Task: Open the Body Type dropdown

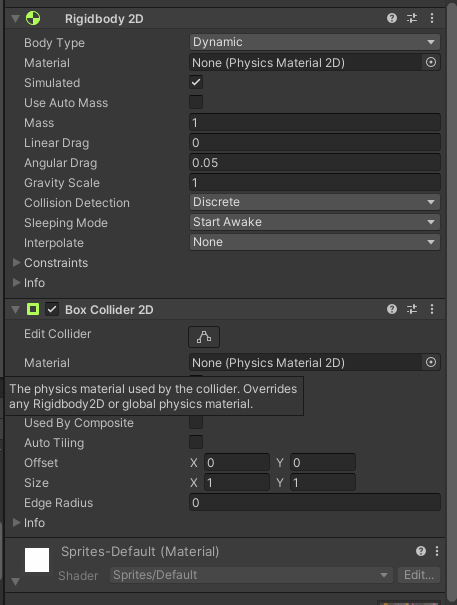Action: click(315, 42)
